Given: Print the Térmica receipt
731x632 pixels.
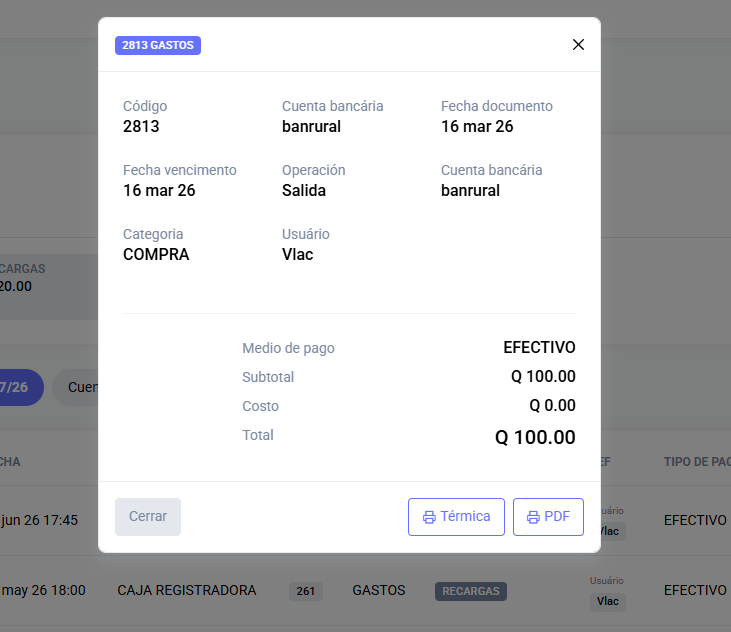Looking at the screenshot, I should coord(456,516).
